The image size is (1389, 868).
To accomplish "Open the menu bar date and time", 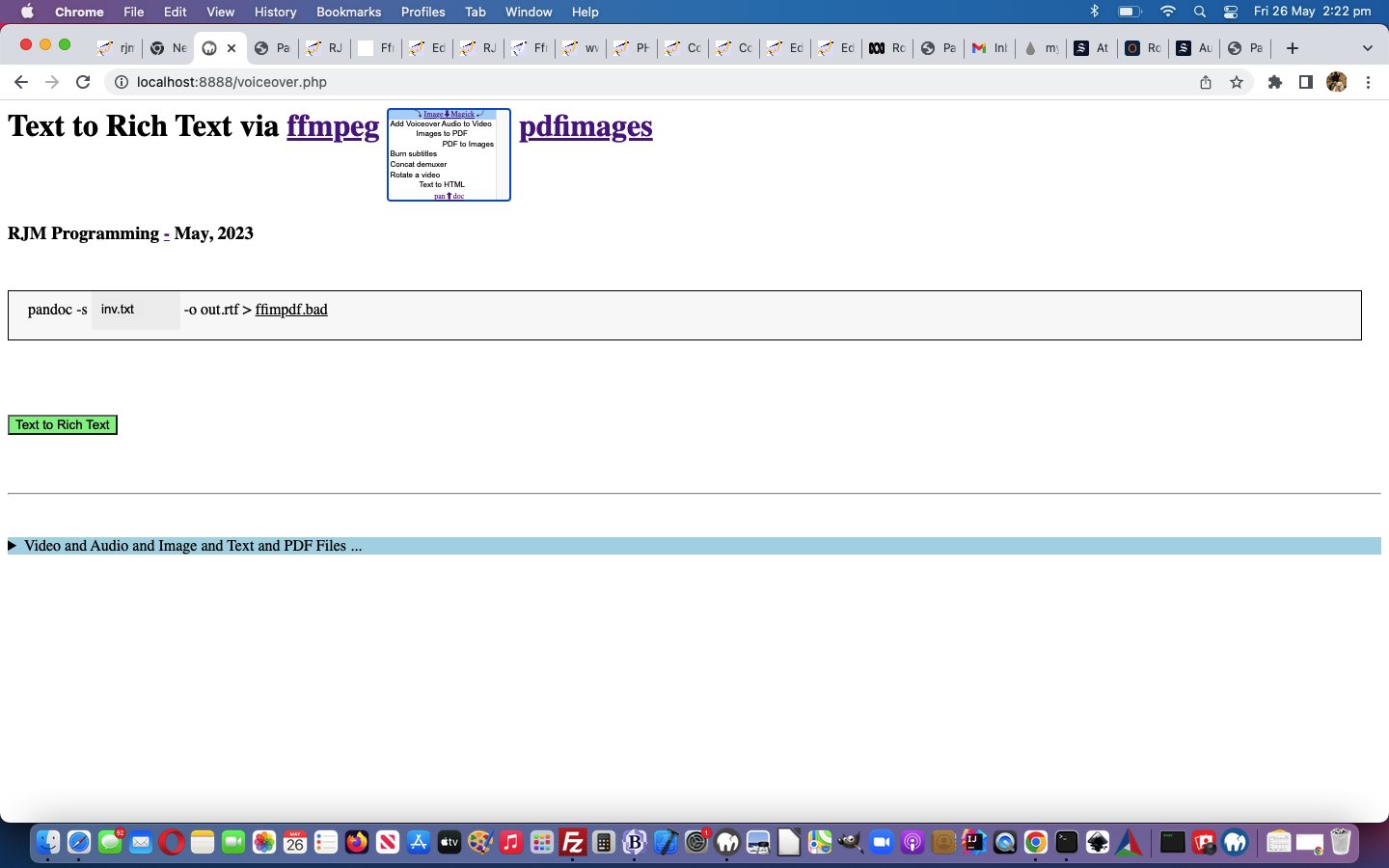I will (x=1312, y=12).
